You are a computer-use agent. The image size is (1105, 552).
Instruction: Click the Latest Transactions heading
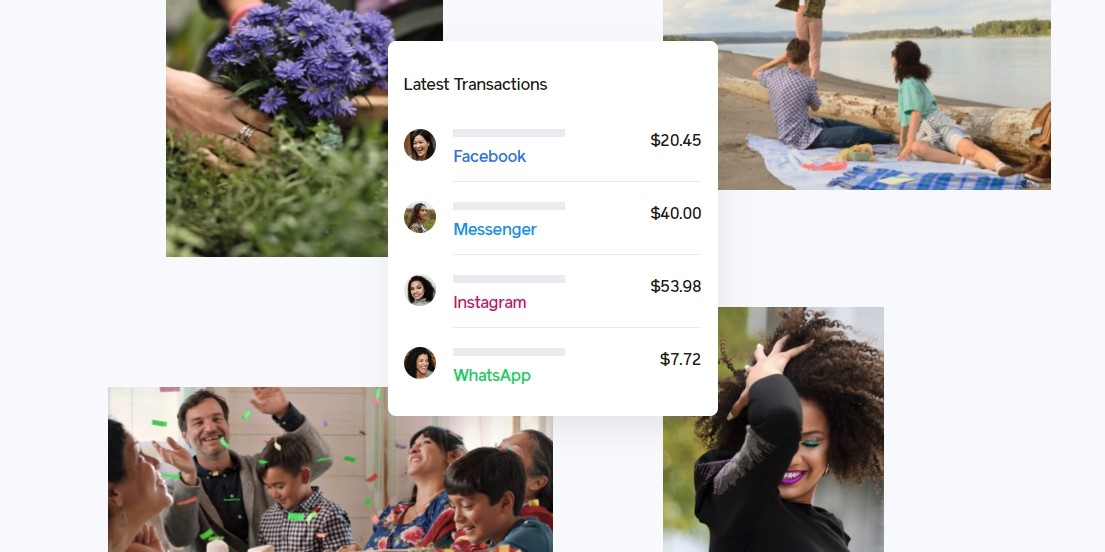click(x=476, y=85)
